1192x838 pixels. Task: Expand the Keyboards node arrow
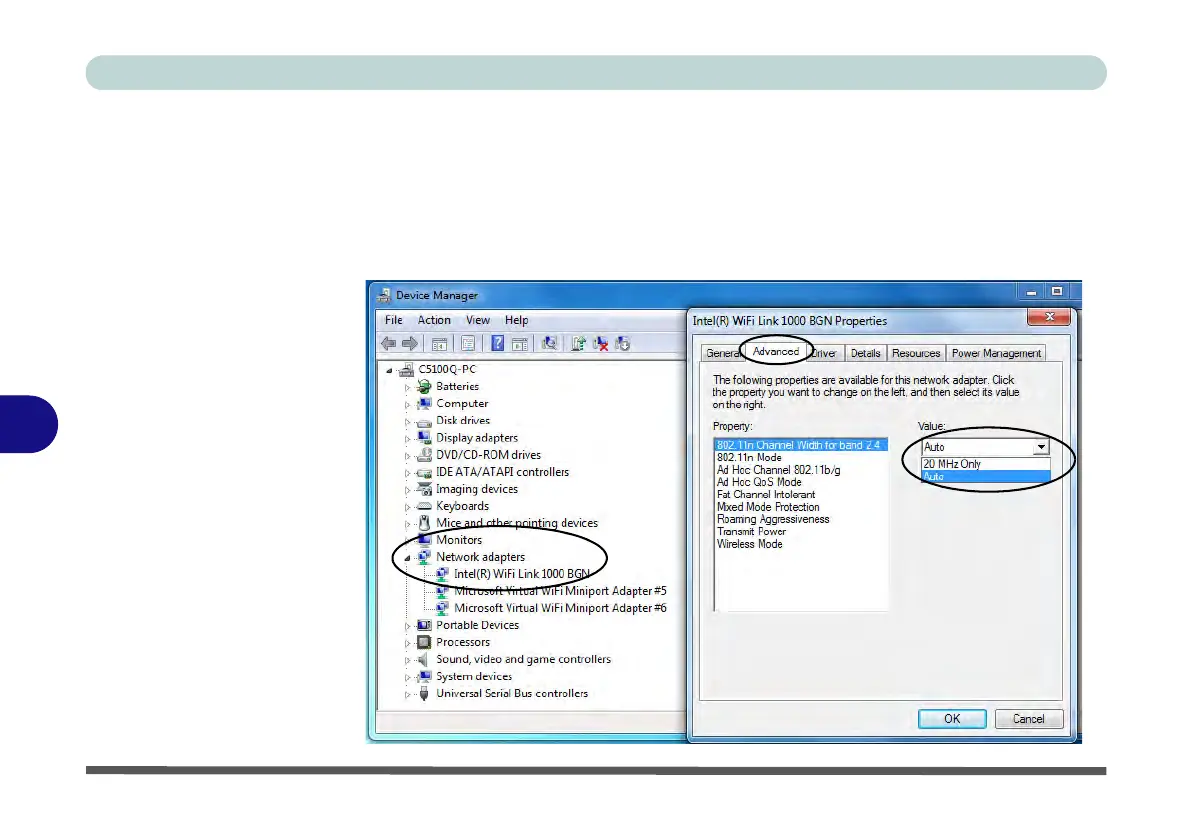click(x=407, y=506)
